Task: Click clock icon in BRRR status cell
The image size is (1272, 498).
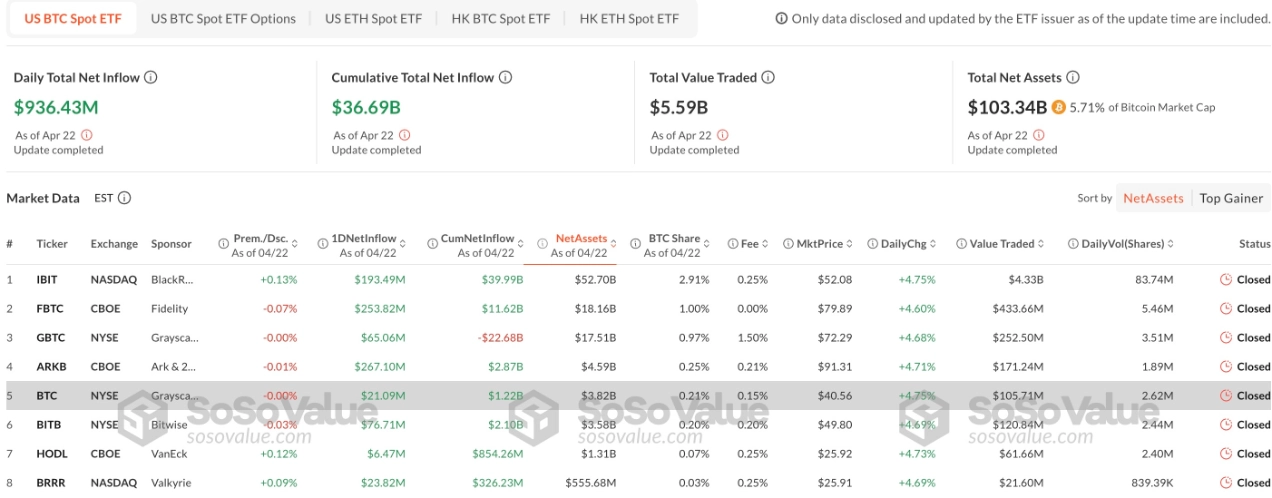Action: [x=1226, y=483]
